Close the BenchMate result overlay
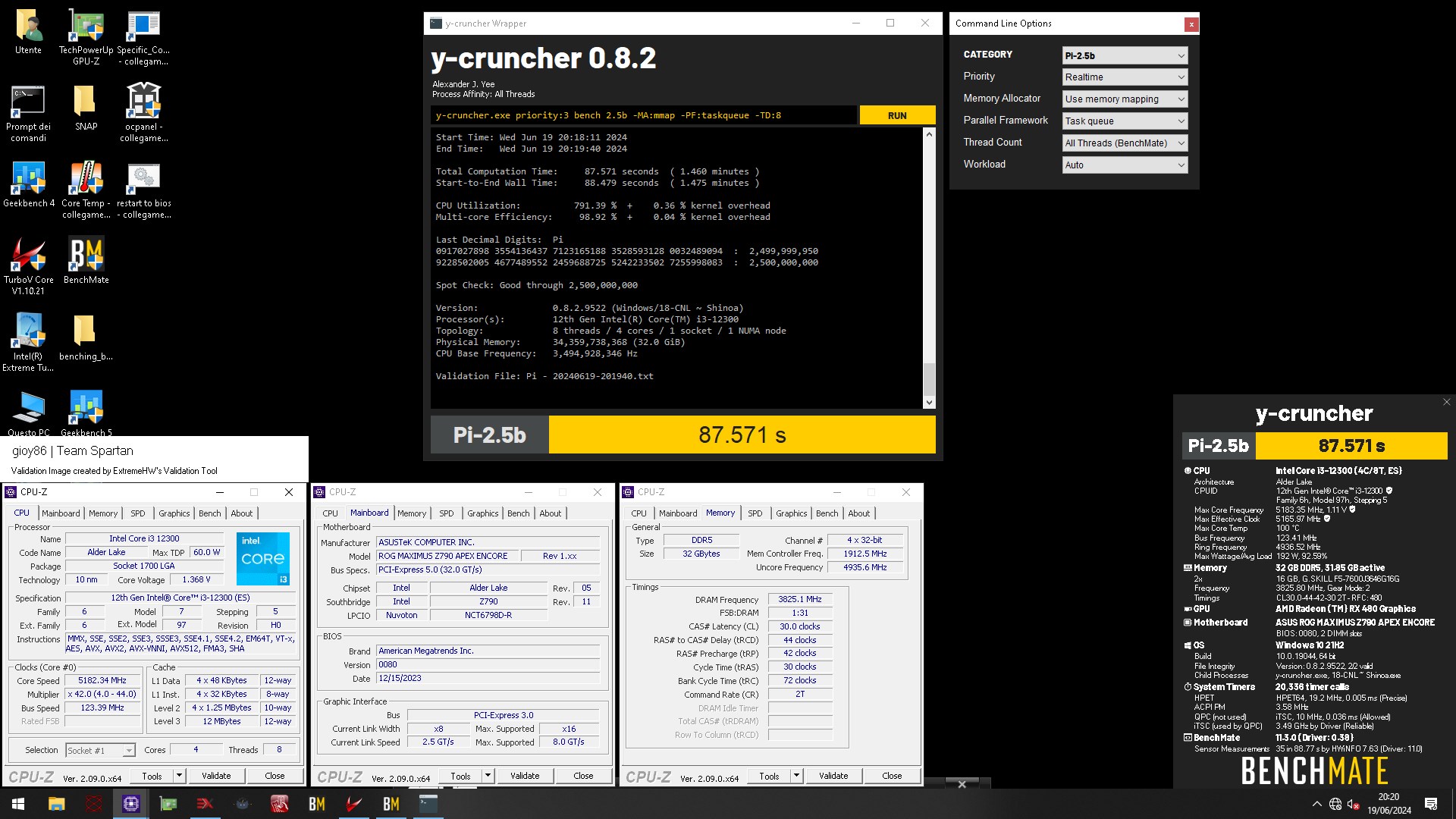Image resolution: width=1456 pixels, height=819 pixels. point(1446,403)
